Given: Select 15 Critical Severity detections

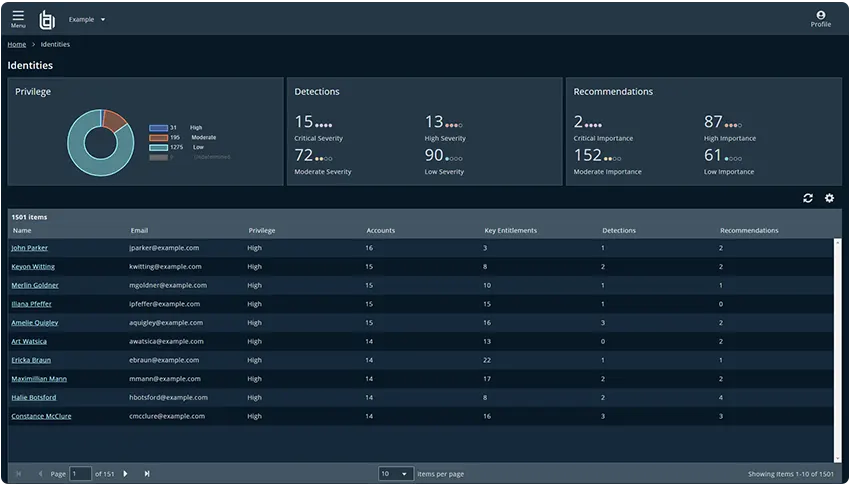Looking at the screenshot, I should pyautogui.click(x=319, y=127).
